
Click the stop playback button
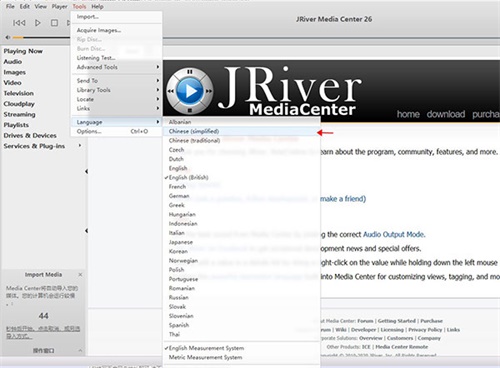[x=54, y=23]
